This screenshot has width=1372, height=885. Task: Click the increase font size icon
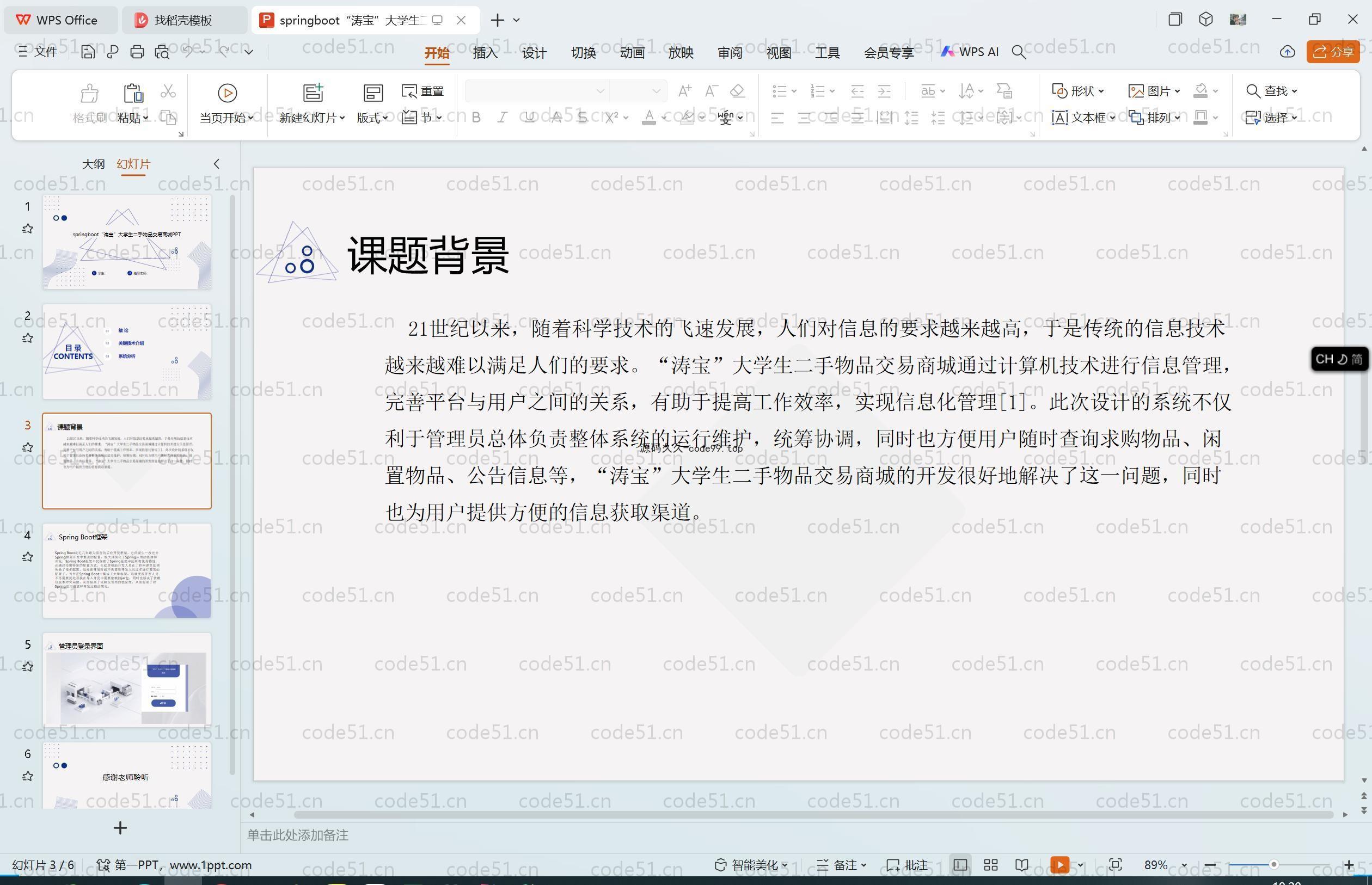click(684, 91)
